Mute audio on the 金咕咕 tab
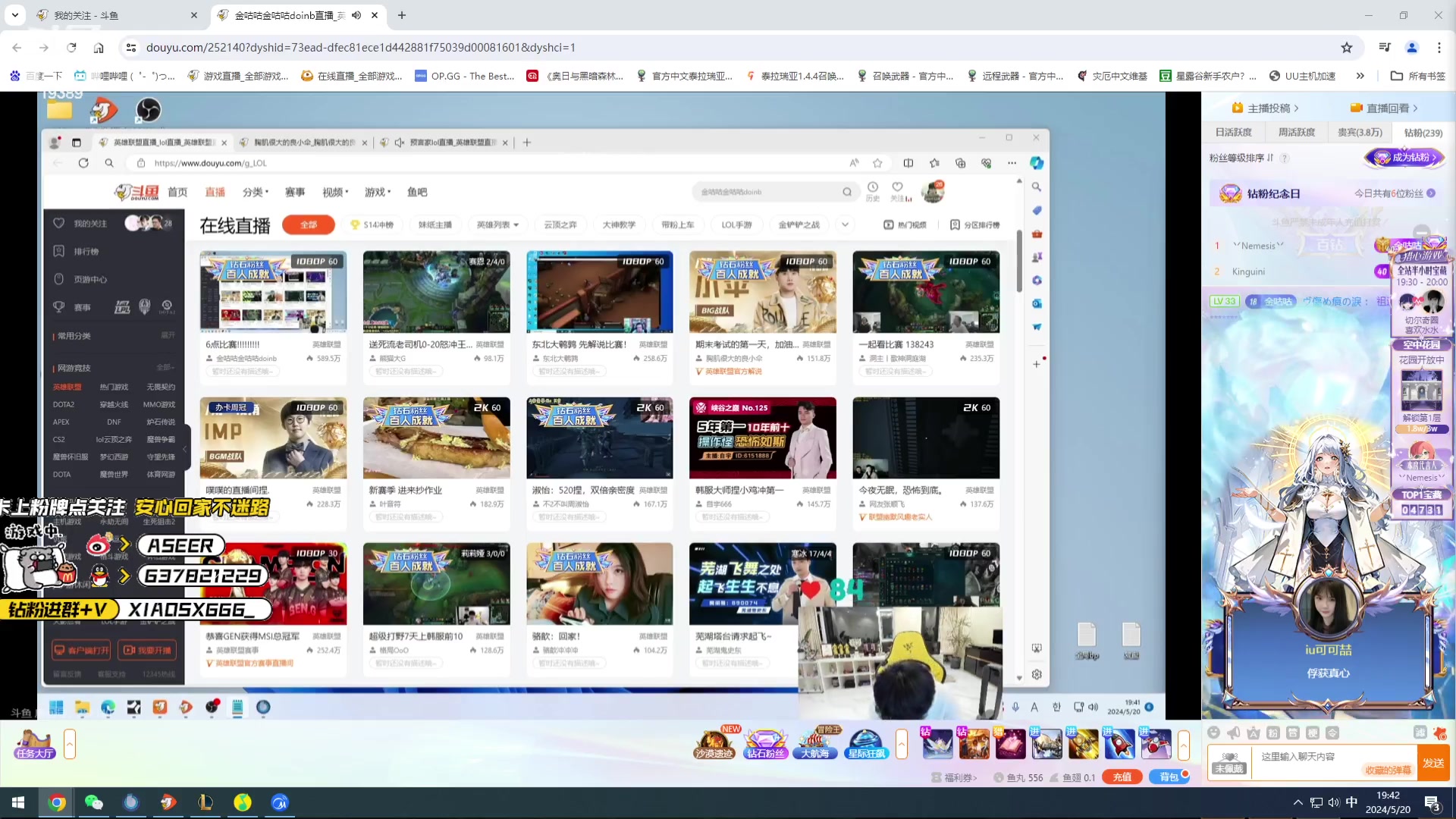Image resolution: width=1456 pixels, height=819 pixels. click(356, 15)
